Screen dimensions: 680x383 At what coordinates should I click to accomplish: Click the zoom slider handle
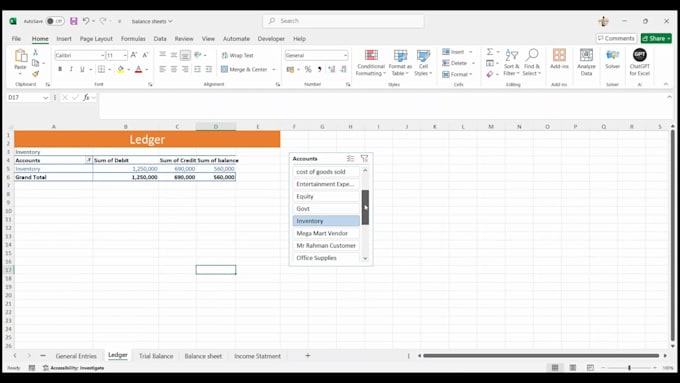(x=629, y=368)
